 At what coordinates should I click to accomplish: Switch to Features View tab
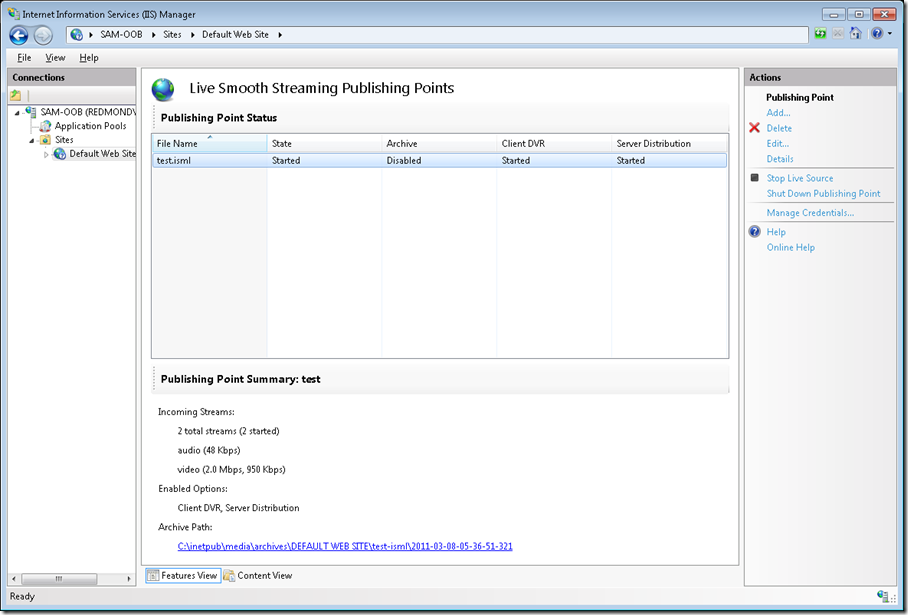click(183, 576)
